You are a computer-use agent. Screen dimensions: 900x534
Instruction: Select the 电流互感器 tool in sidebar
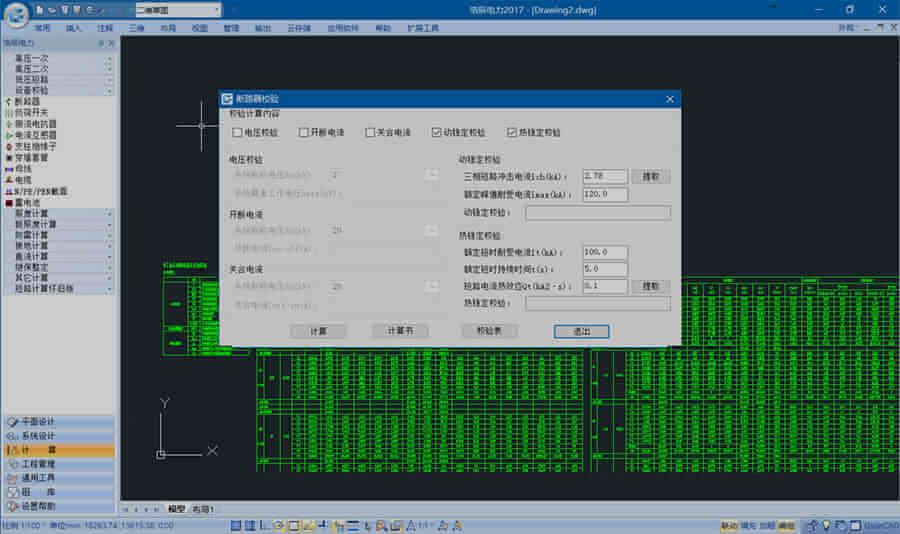[x=34, y=134]
